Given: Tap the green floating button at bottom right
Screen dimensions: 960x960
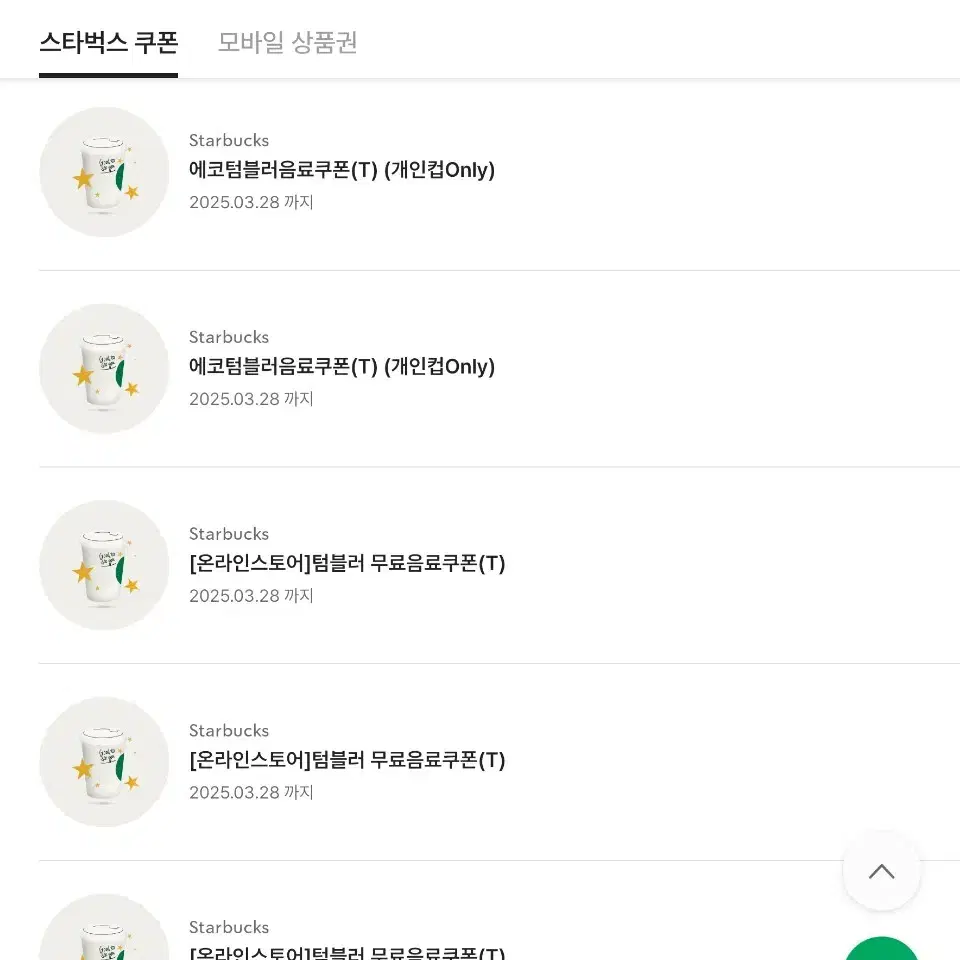Looking at the screenshot, I should coord(882,948).
